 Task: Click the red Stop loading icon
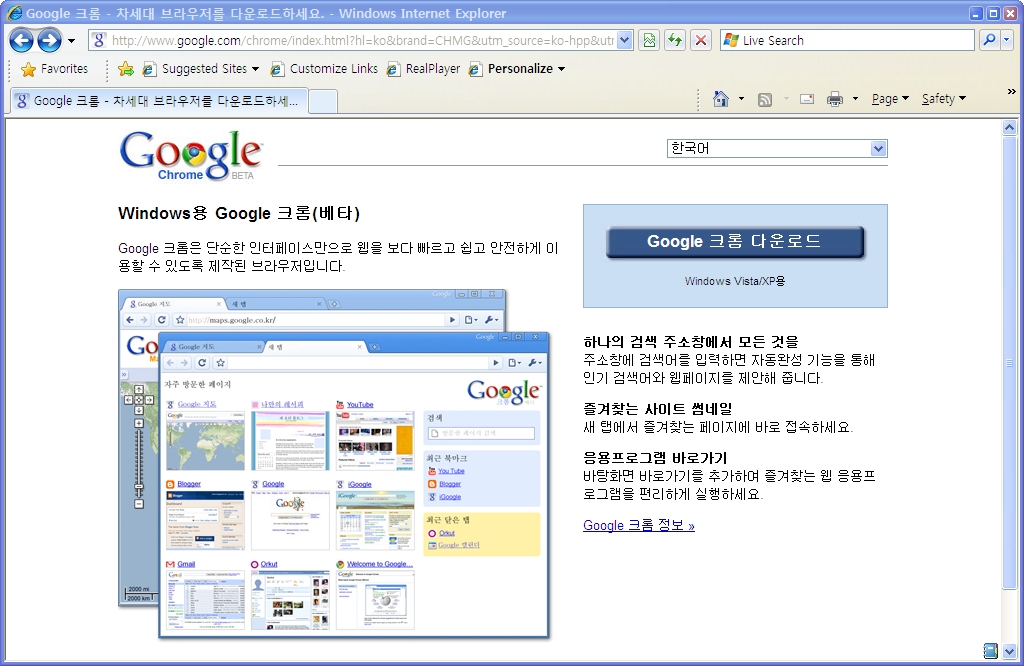point(701,40)
